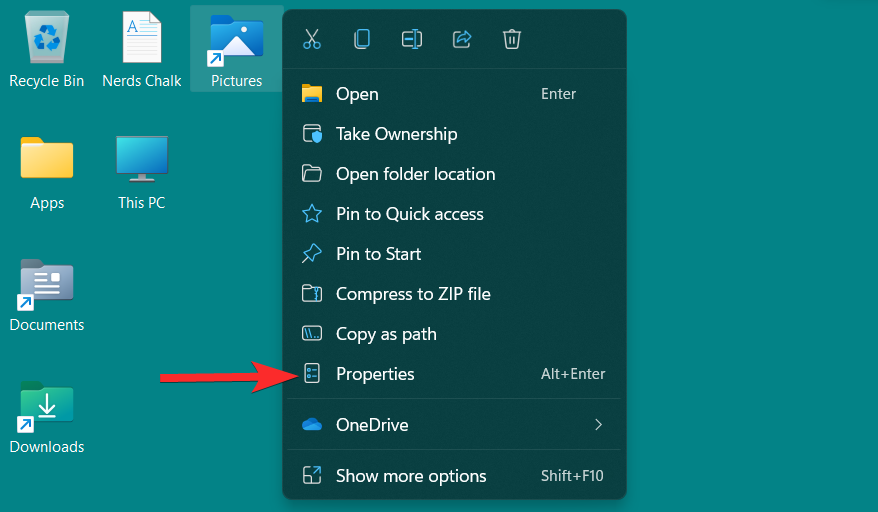
Task: Click the pushpin icon beside Pin to Start
Action: pyautogui.click(x=312, y=254)
